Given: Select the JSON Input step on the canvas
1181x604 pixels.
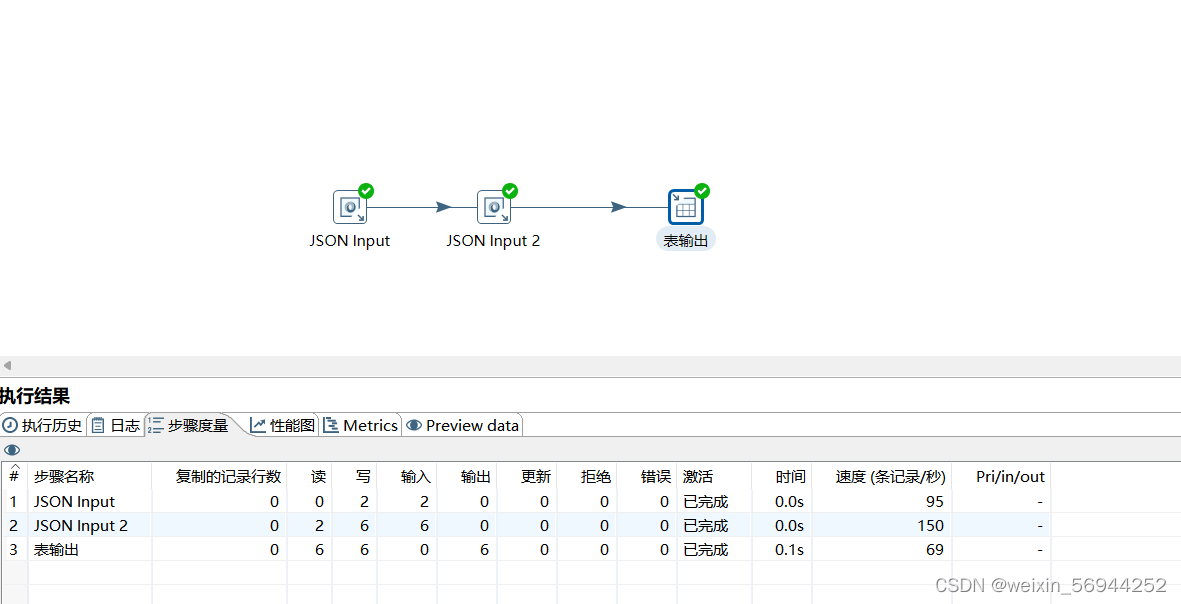Looking at the screenshot, I should (350, 207).
